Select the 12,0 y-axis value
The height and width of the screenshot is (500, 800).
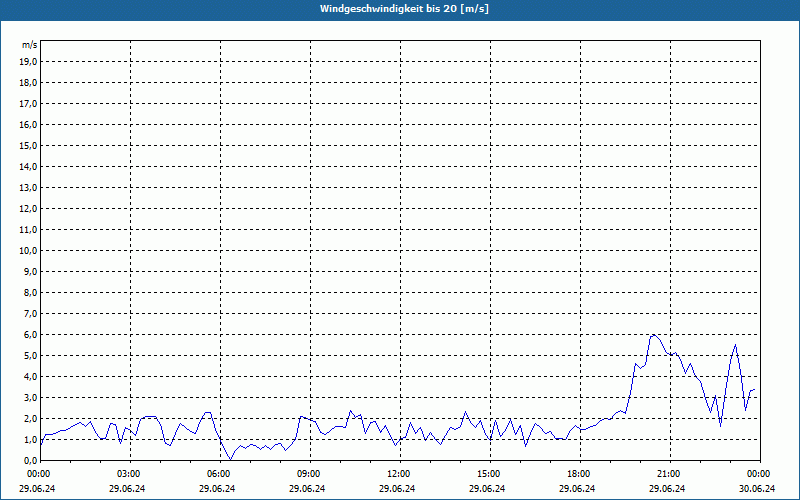coord(29,209)
